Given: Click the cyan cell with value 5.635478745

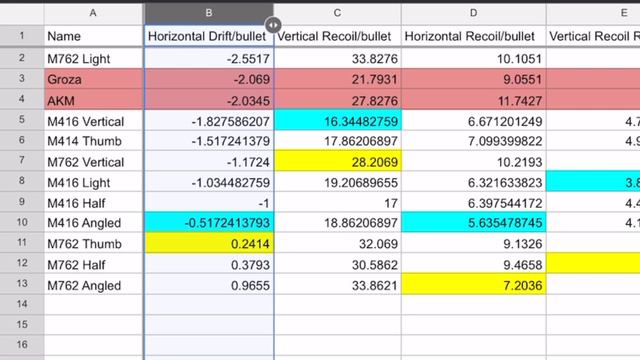Looking at the screenshot, I should tap(473, 223).
